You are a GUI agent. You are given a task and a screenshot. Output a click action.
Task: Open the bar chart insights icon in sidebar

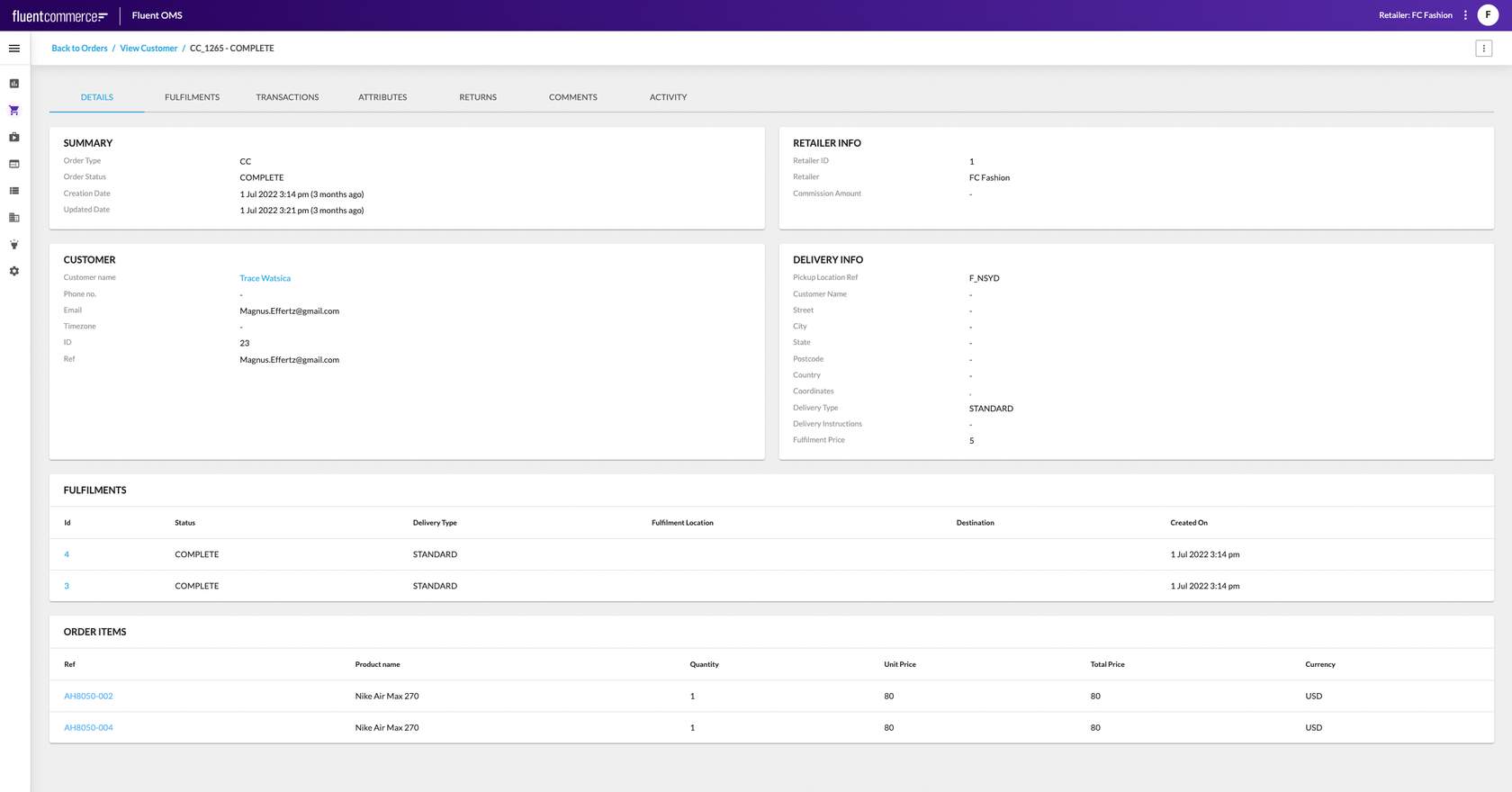tap(14, 84)
